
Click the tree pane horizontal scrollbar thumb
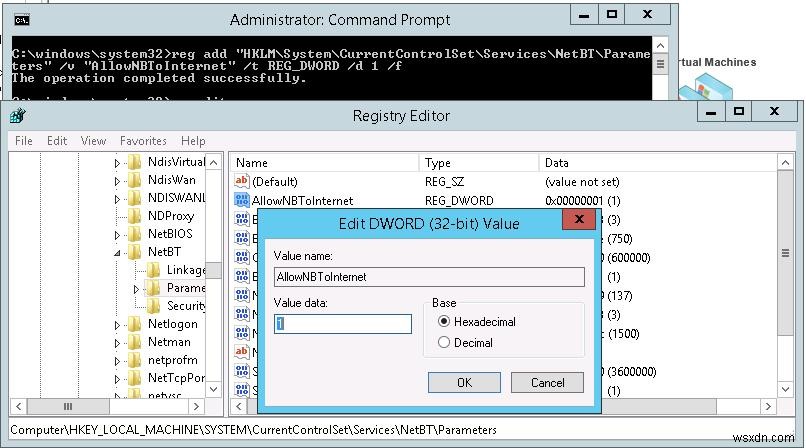click(68, 406)
